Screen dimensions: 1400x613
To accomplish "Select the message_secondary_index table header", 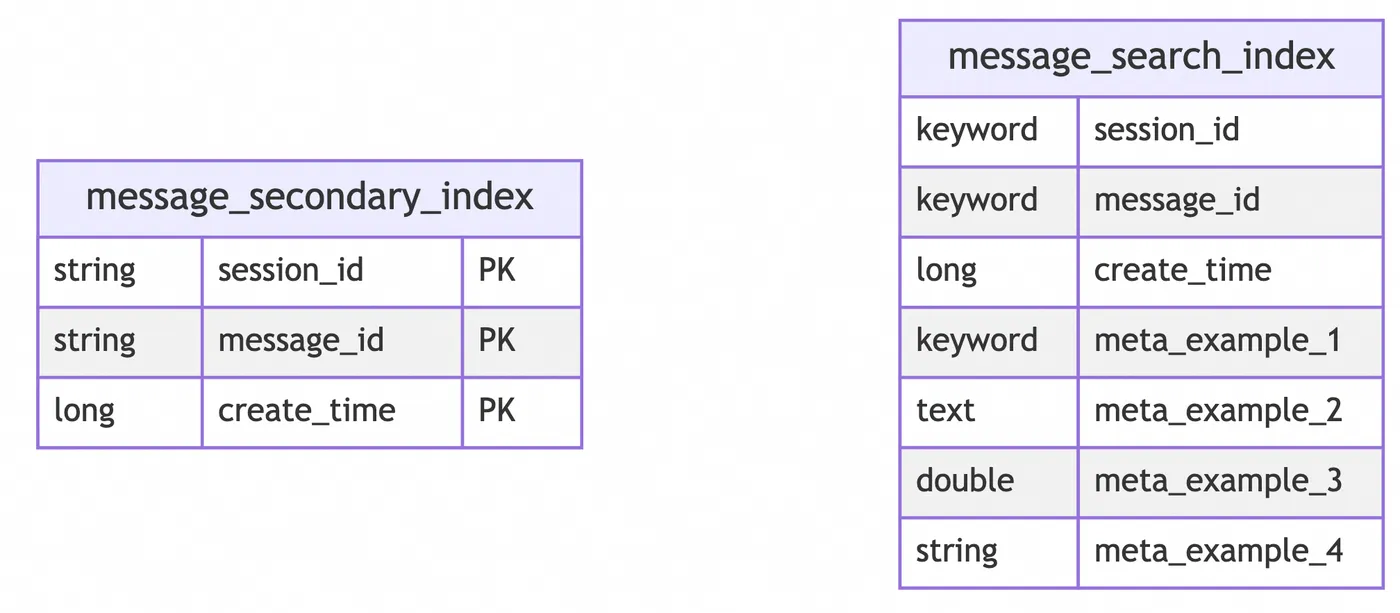I will [x=310, y=198].
